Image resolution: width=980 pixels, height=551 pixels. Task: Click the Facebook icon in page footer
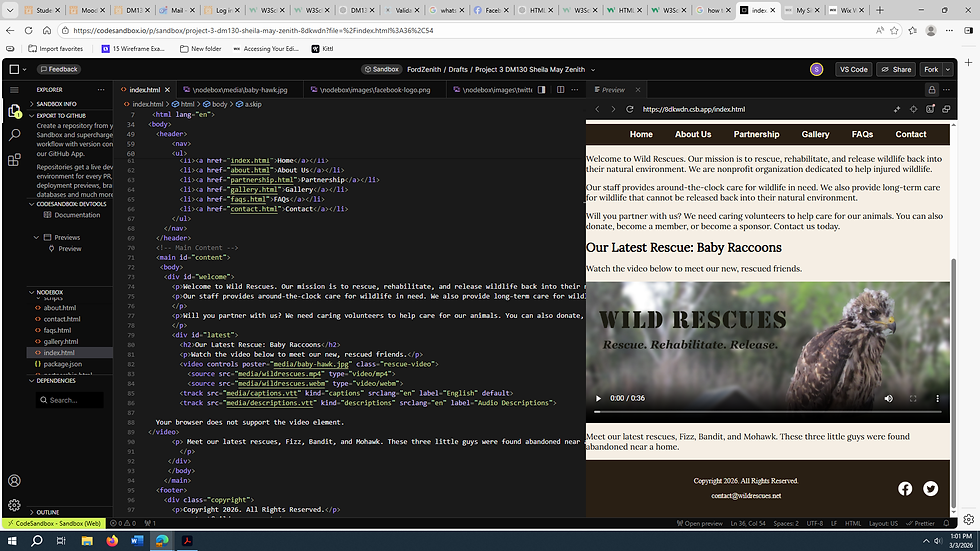coord(905,489)
